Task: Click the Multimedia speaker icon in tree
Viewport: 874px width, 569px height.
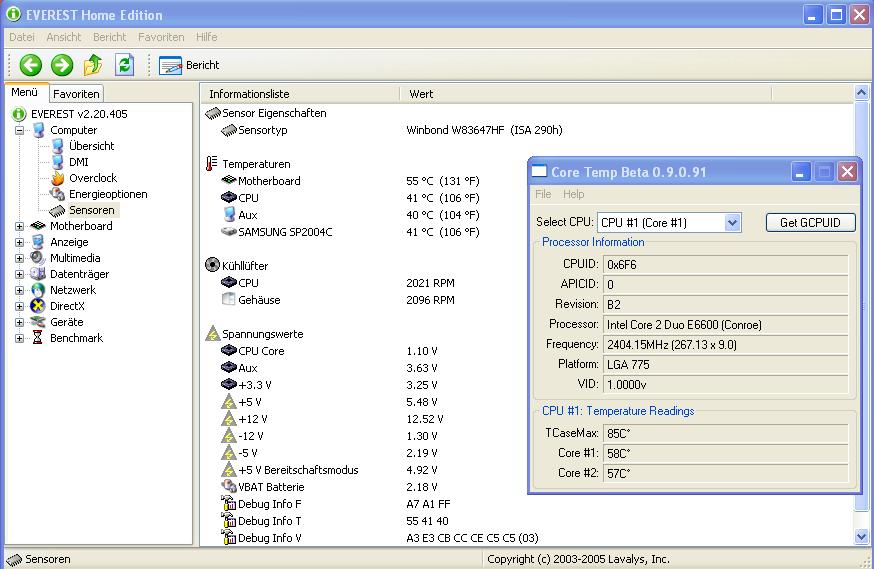Action: [37, 258]
